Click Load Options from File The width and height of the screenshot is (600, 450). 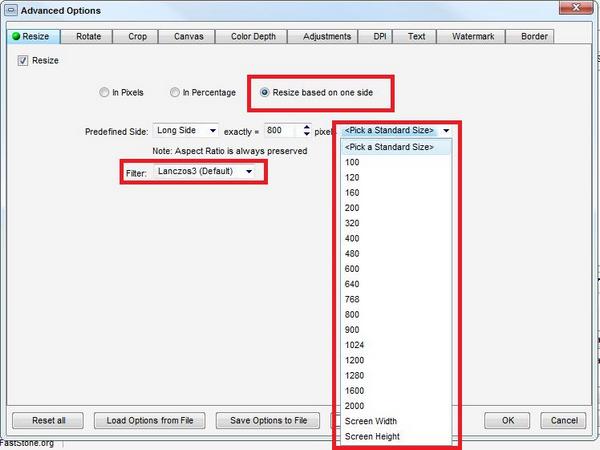click(x=150, y=420)
